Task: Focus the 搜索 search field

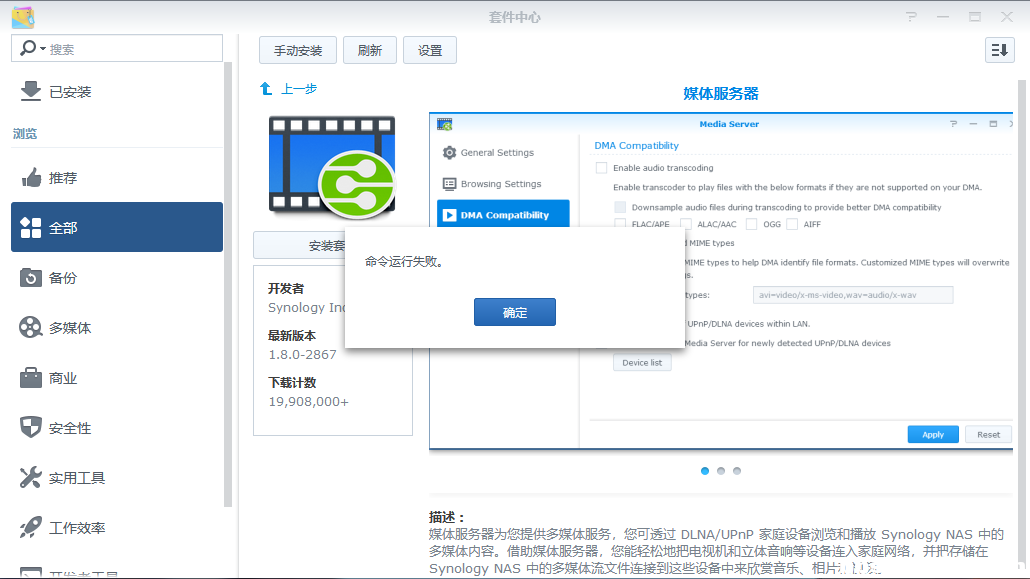Action: pyautogui.click(x=117, y=49)
